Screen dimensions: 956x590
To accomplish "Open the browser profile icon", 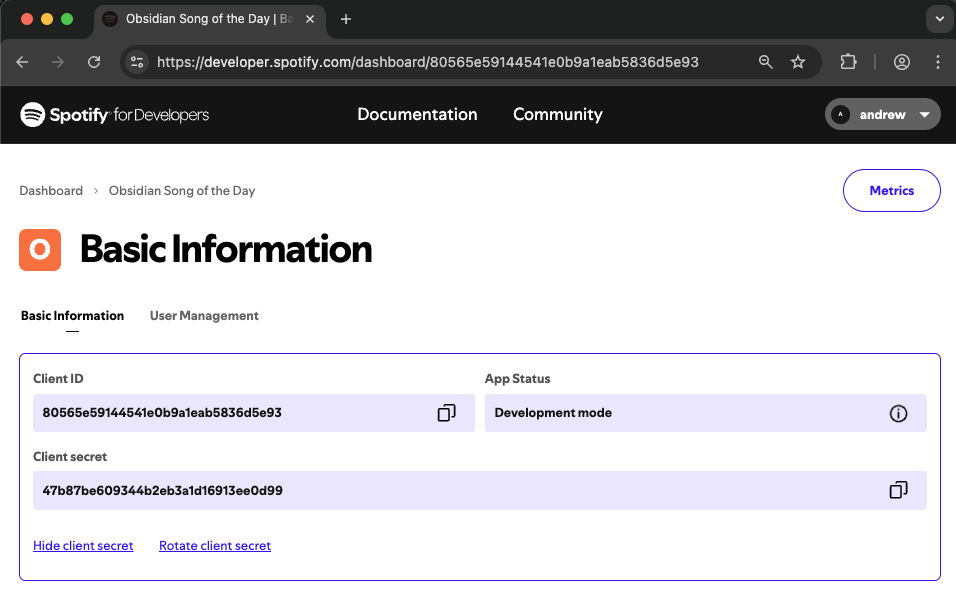I will click(x=902, y=62).
